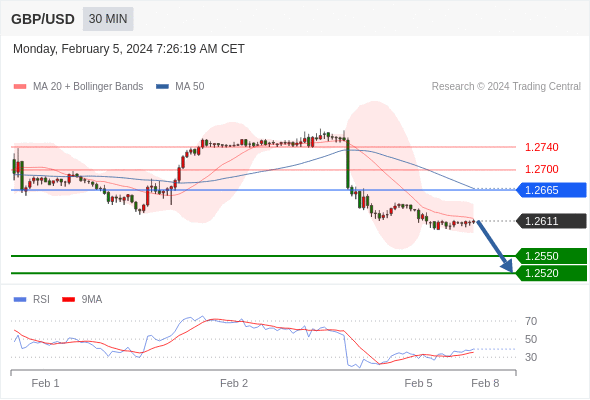This screenshot has height=400, width=590.
Task: Click the 9MA red legend swatch
Action: (x=68, y=300)
